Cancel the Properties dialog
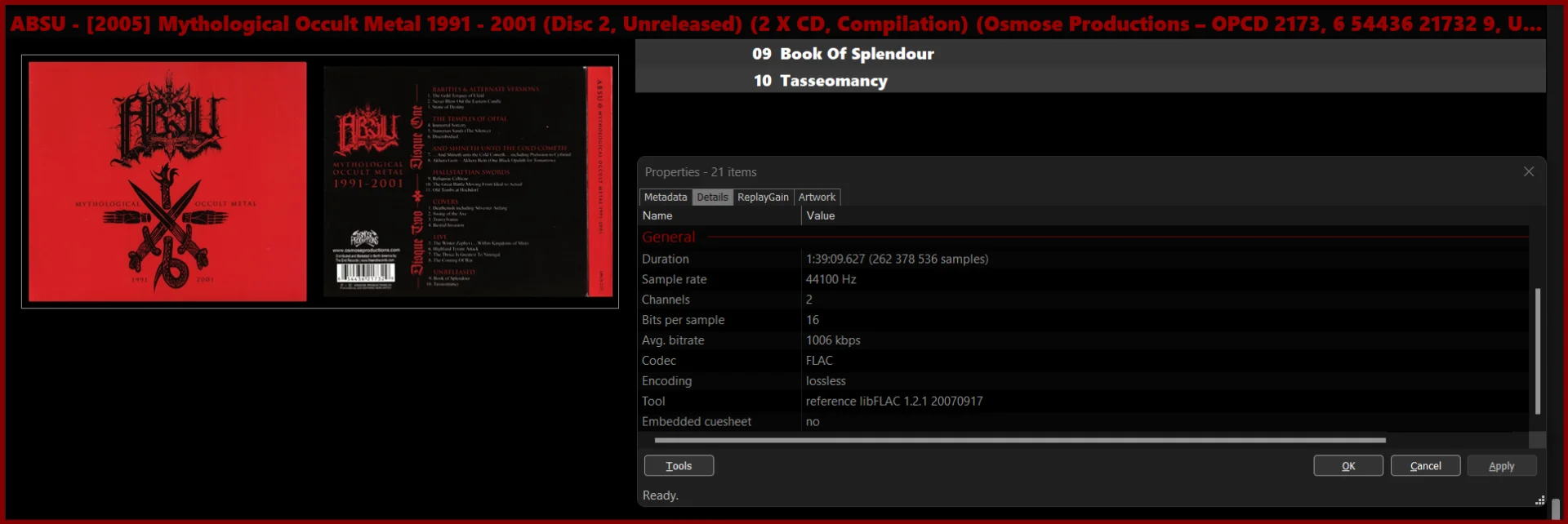 (1425, 465)
